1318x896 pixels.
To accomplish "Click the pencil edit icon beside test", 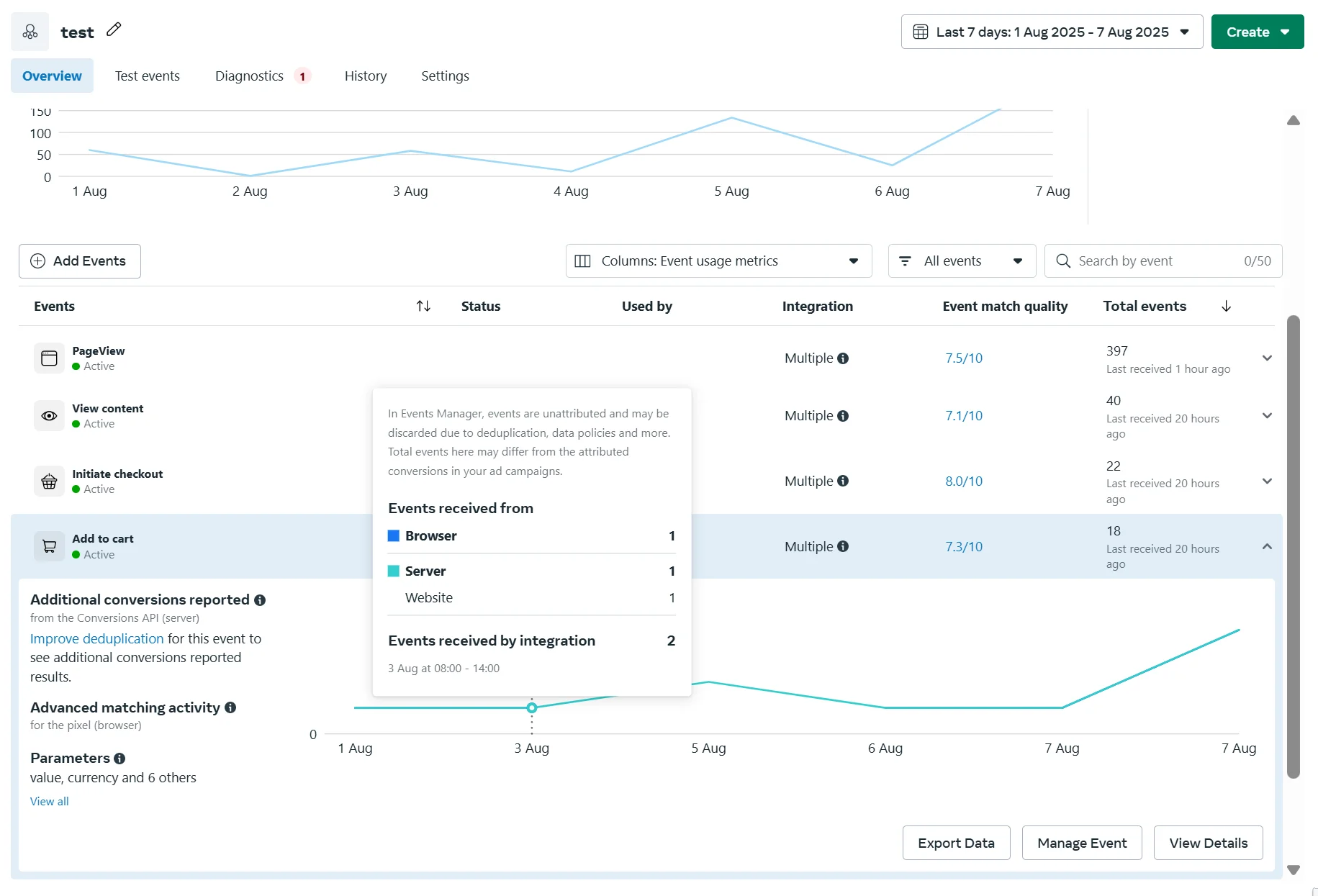I will (x=114, y=30).
